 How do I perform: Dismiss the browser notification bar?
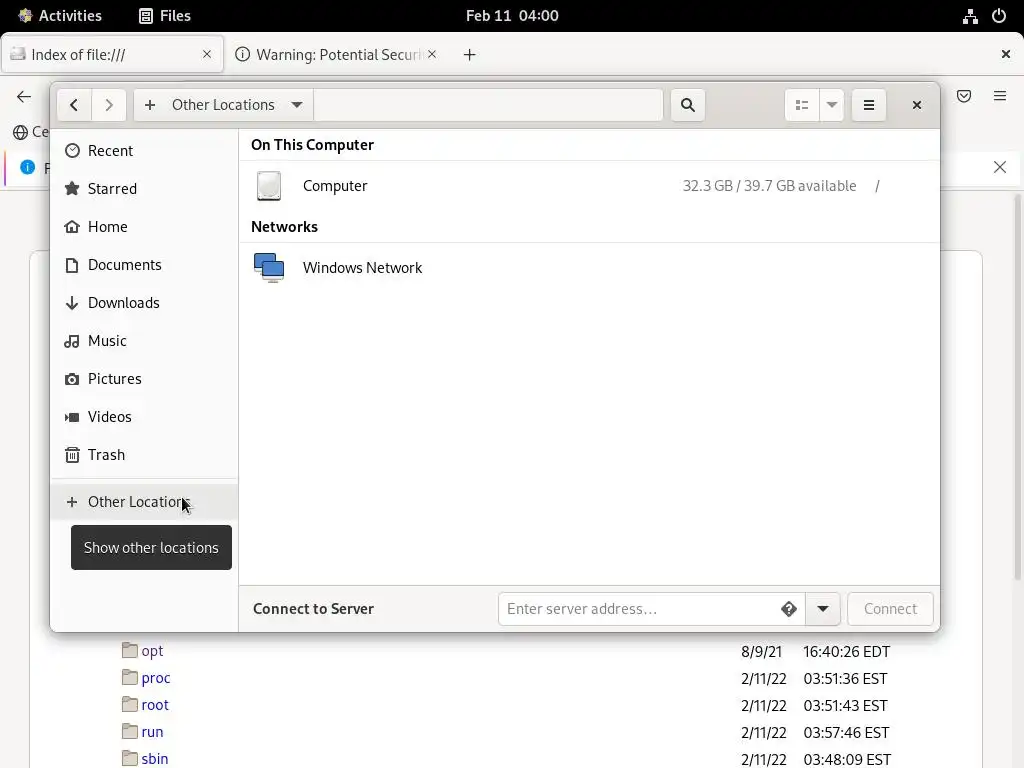999,167
